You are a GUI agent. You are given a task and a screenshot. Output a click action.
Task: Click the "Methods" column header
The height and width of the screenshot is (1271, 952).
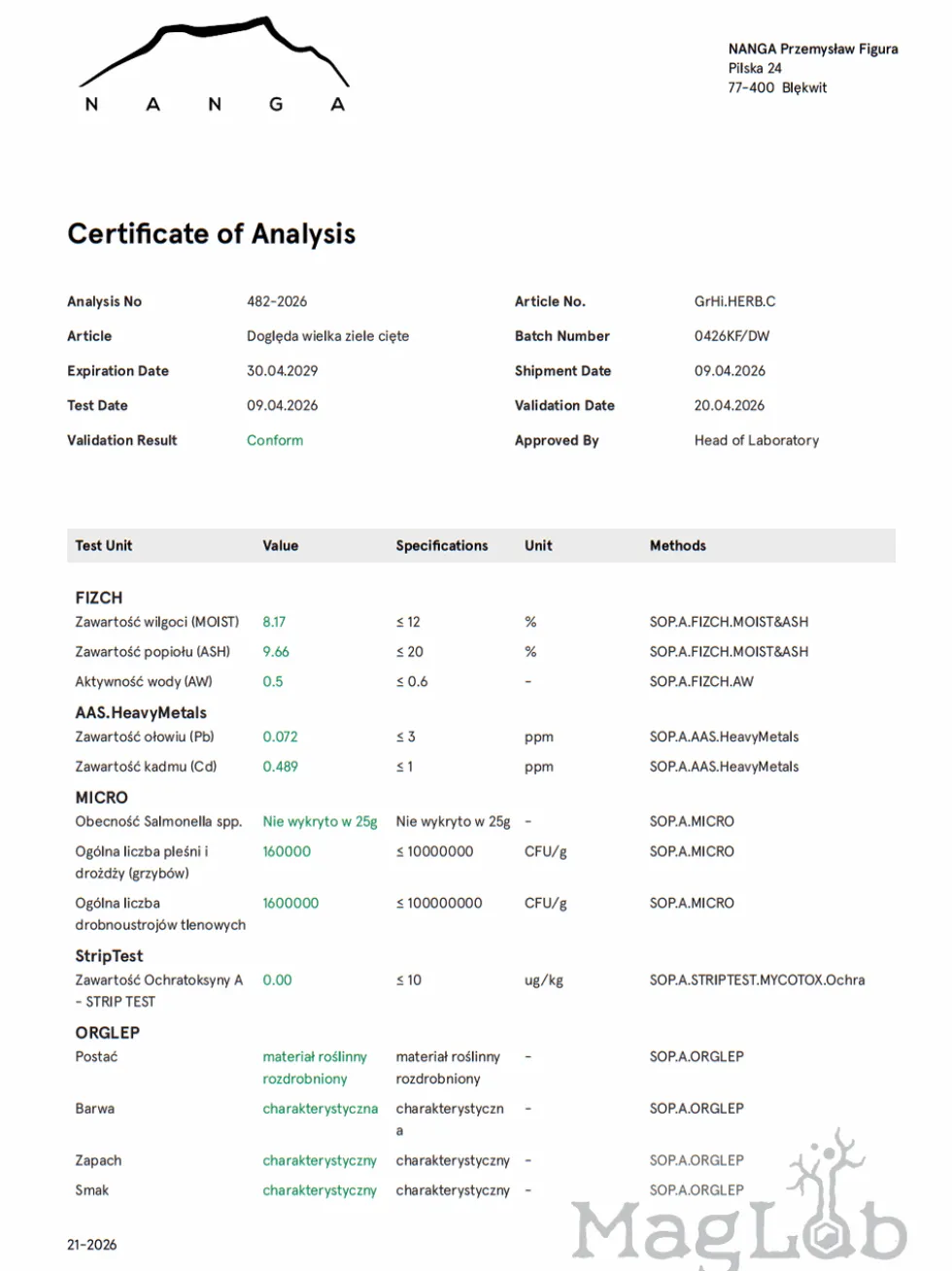click(678, 546)
